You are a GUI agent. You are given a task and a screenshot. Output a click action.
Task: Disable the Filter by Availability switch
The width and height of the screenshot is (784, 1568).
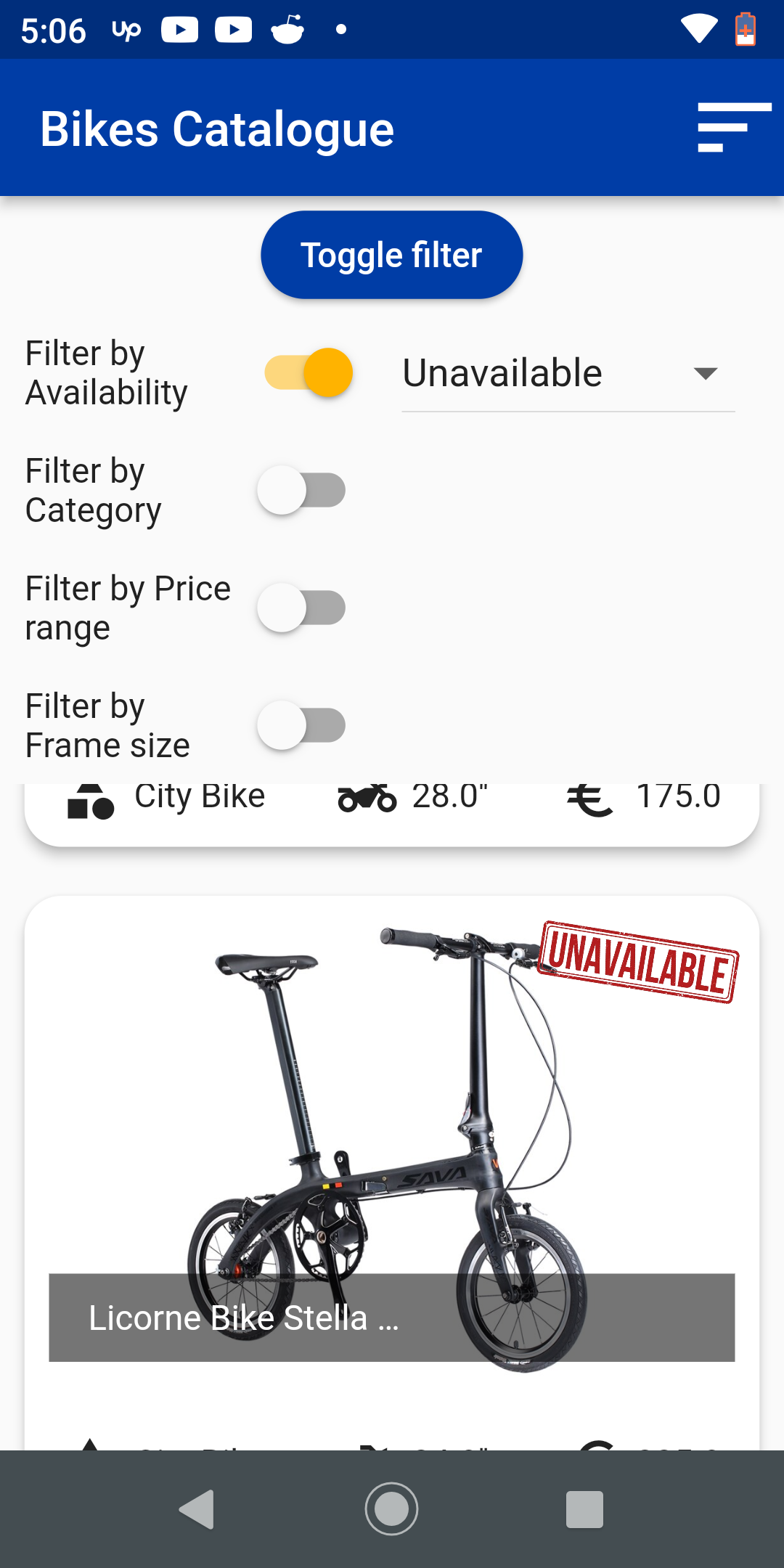309,372
